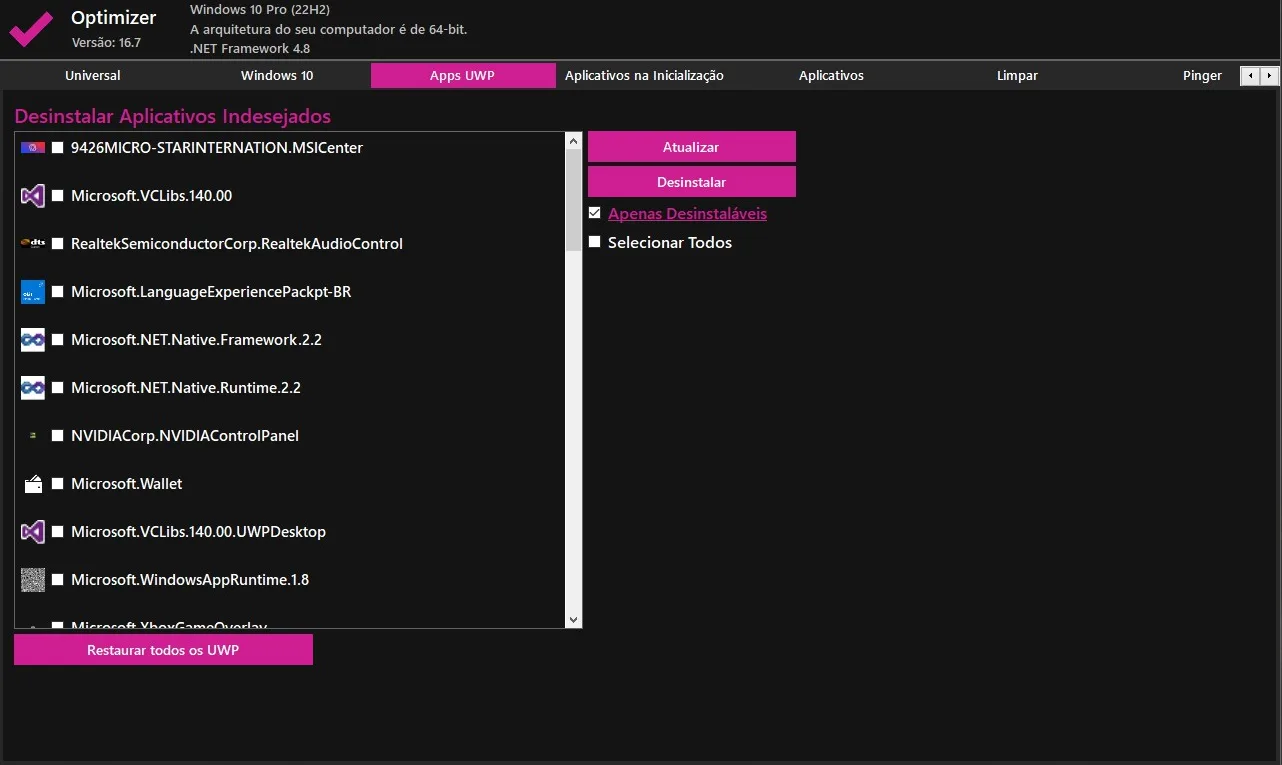Click the Optimizer title text
This screenshot has height=765, width=1282.
(114, 18)
